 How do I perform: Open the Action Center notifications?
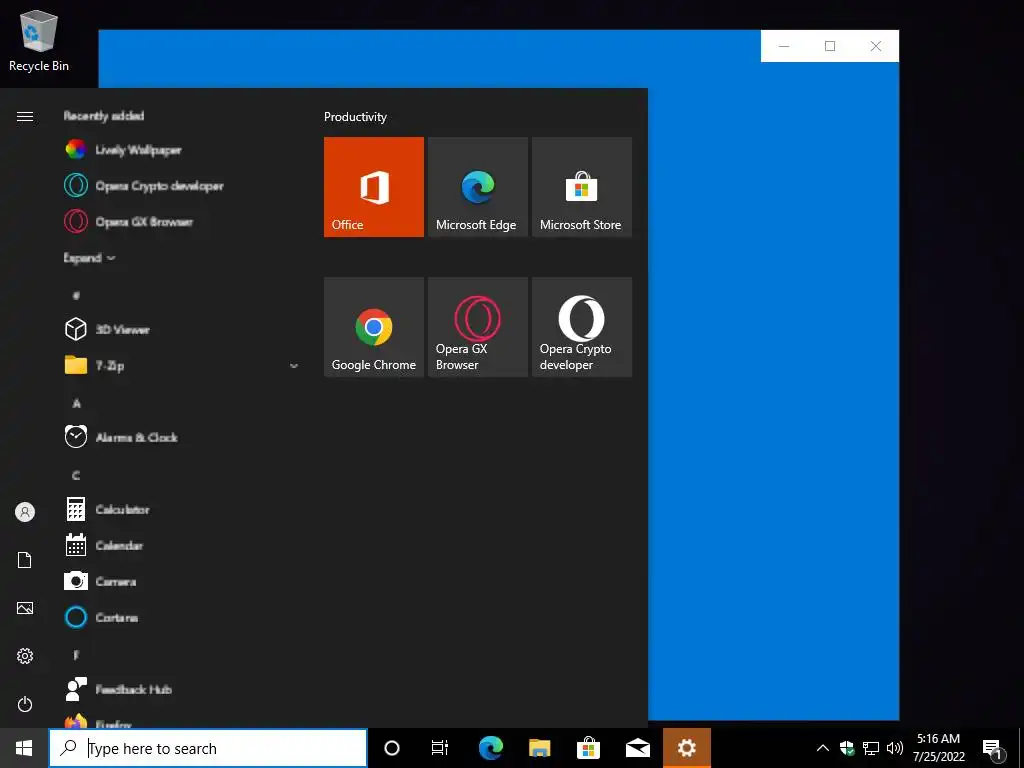pyautogui.click(x=994, y=748)
